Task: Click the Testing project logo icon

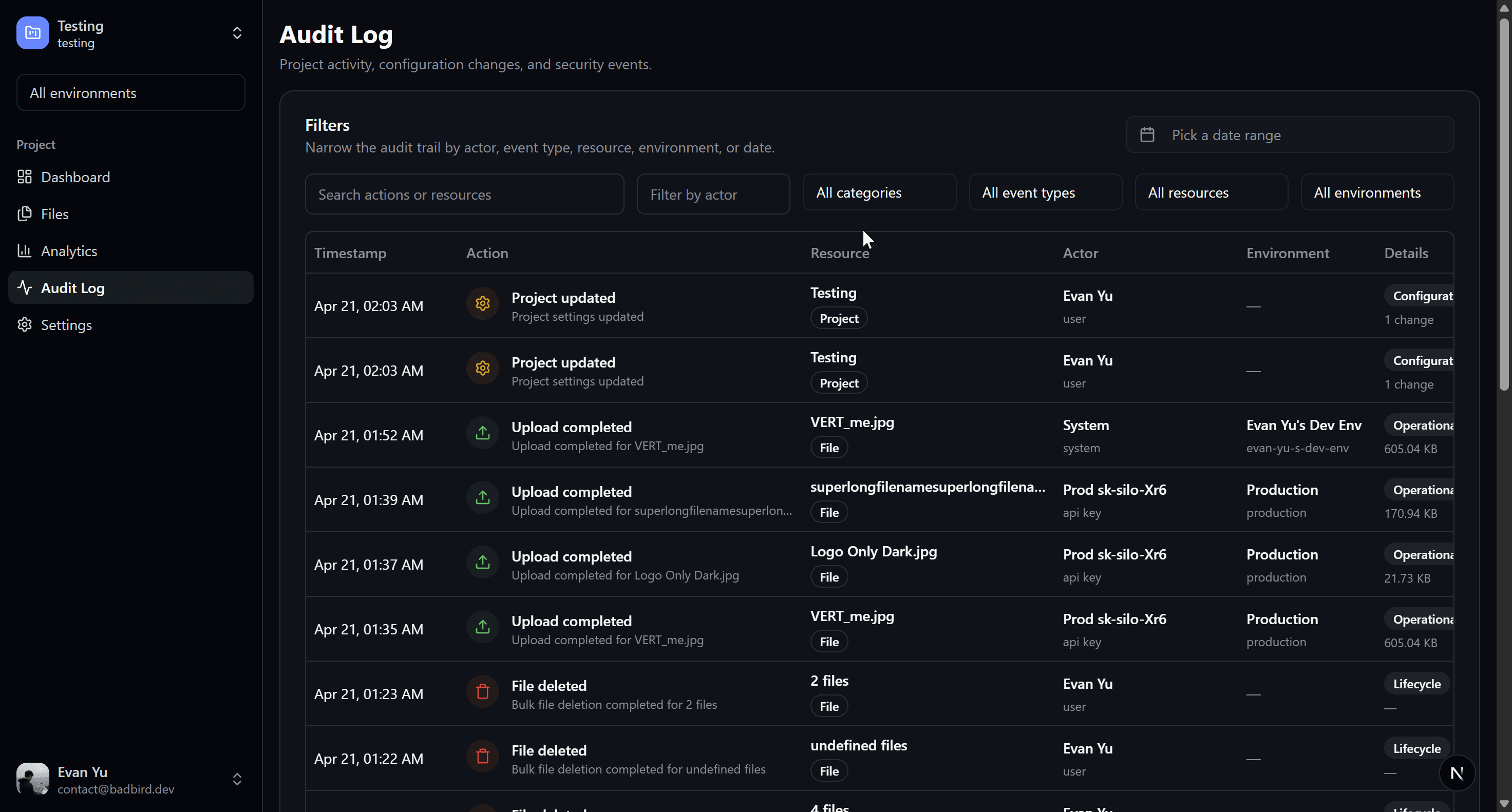Action: (x=32, y=33)
